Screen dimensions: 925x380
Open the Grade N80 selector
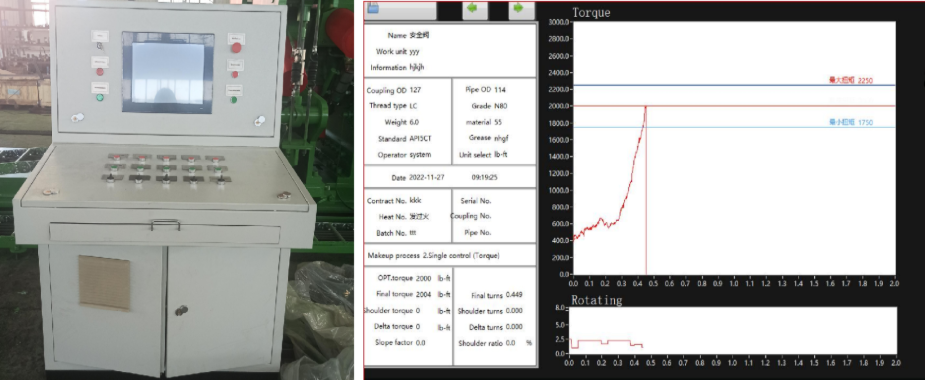500,106
